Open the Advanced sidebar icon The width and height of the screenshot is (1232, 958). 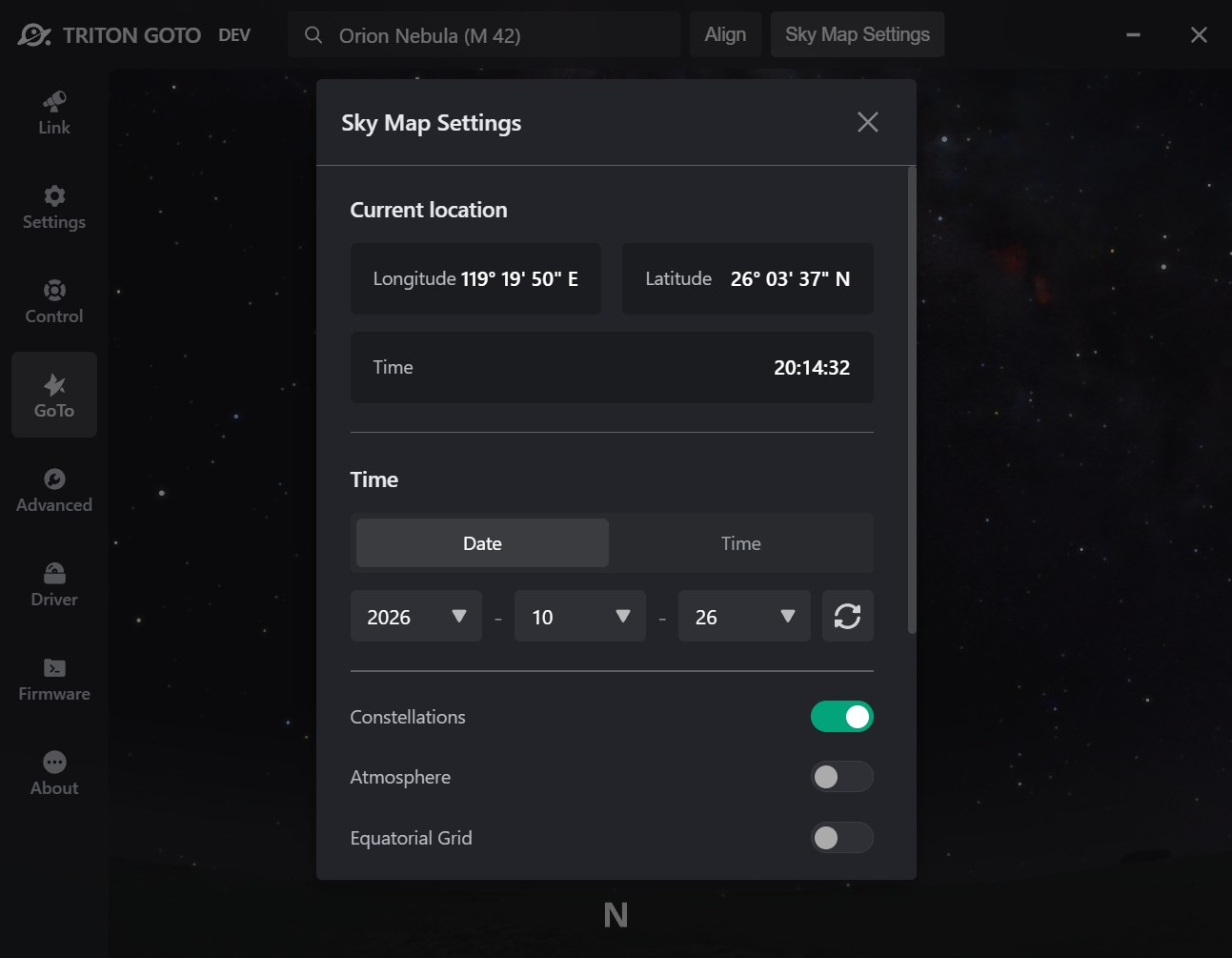click(54, 490)
